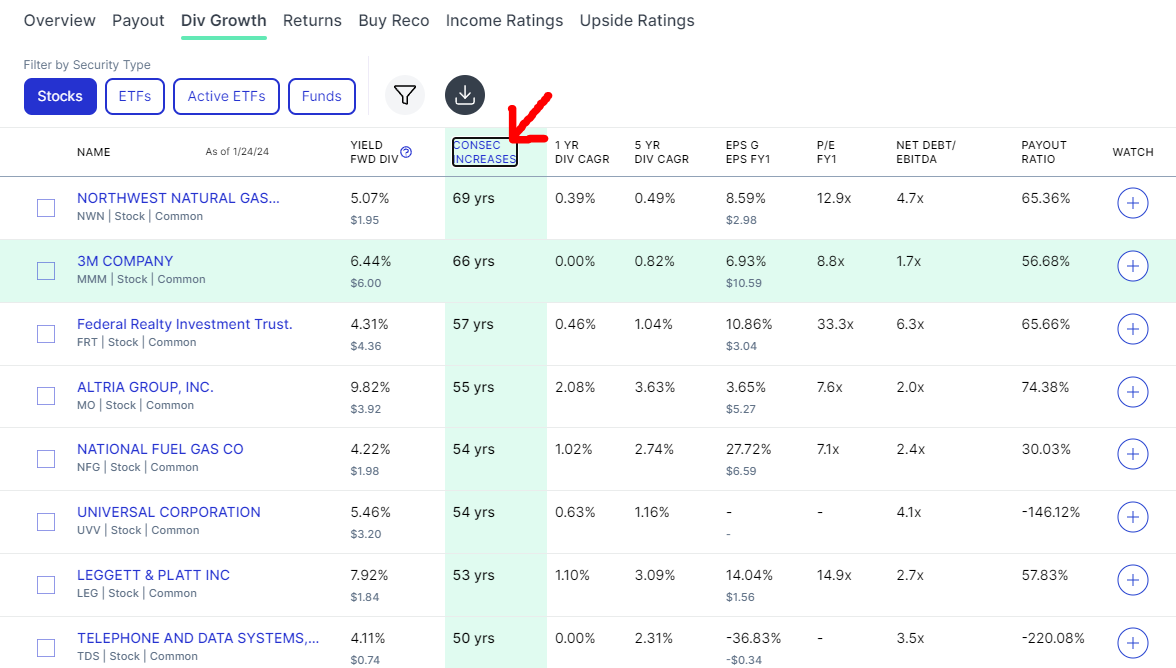Viewport: 1176px width, 668px height.
Task: Select the 27.72% EPS growth value
Action: pos(748,449)
